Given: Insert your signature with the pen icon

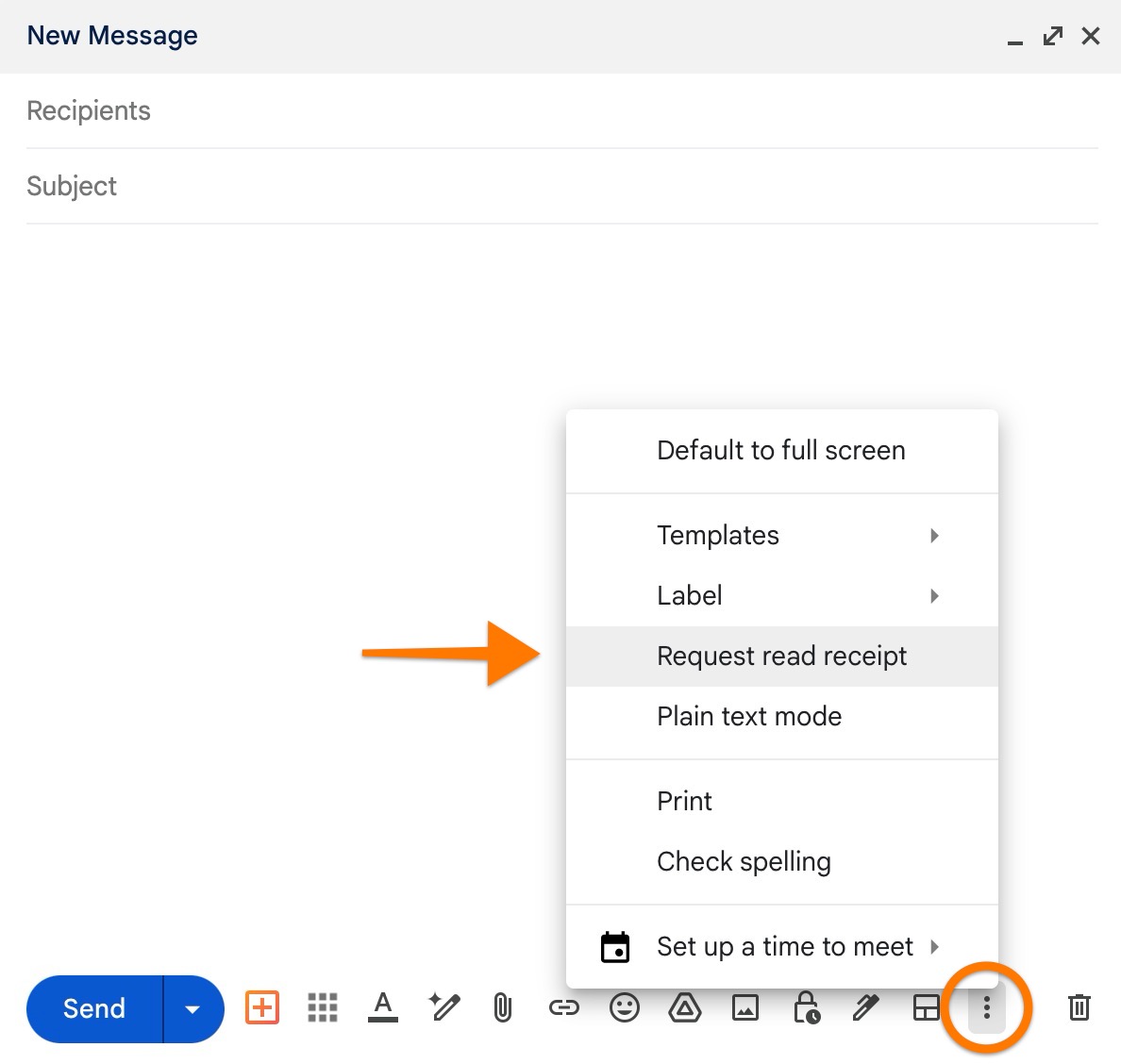Looking at the screenshot, I should coord(865,1007).
